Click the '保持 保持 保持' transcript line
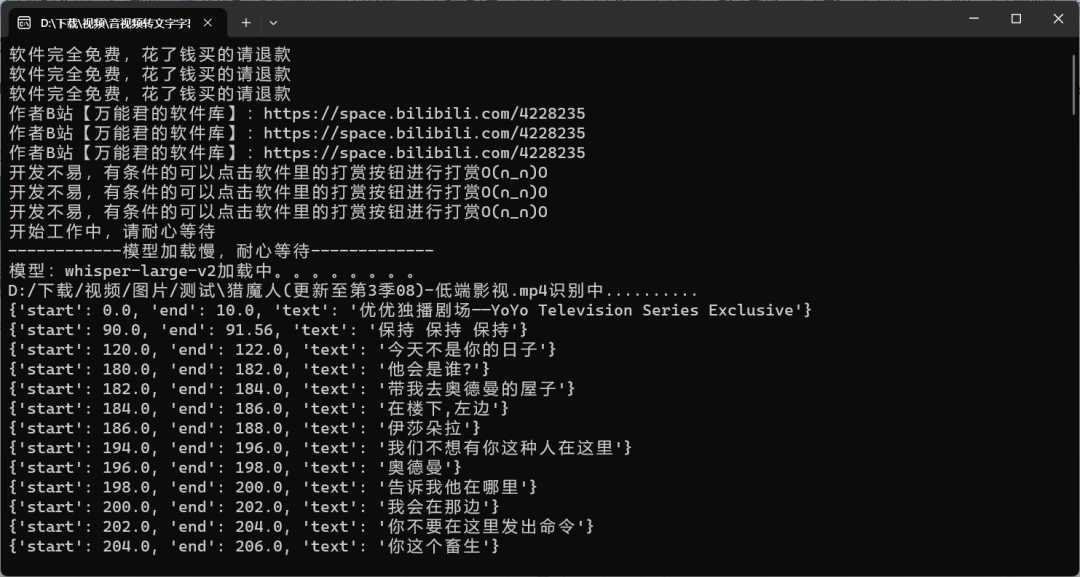Screen dimensions: 1080x577 pyautogui.click(x=451, y=330)
